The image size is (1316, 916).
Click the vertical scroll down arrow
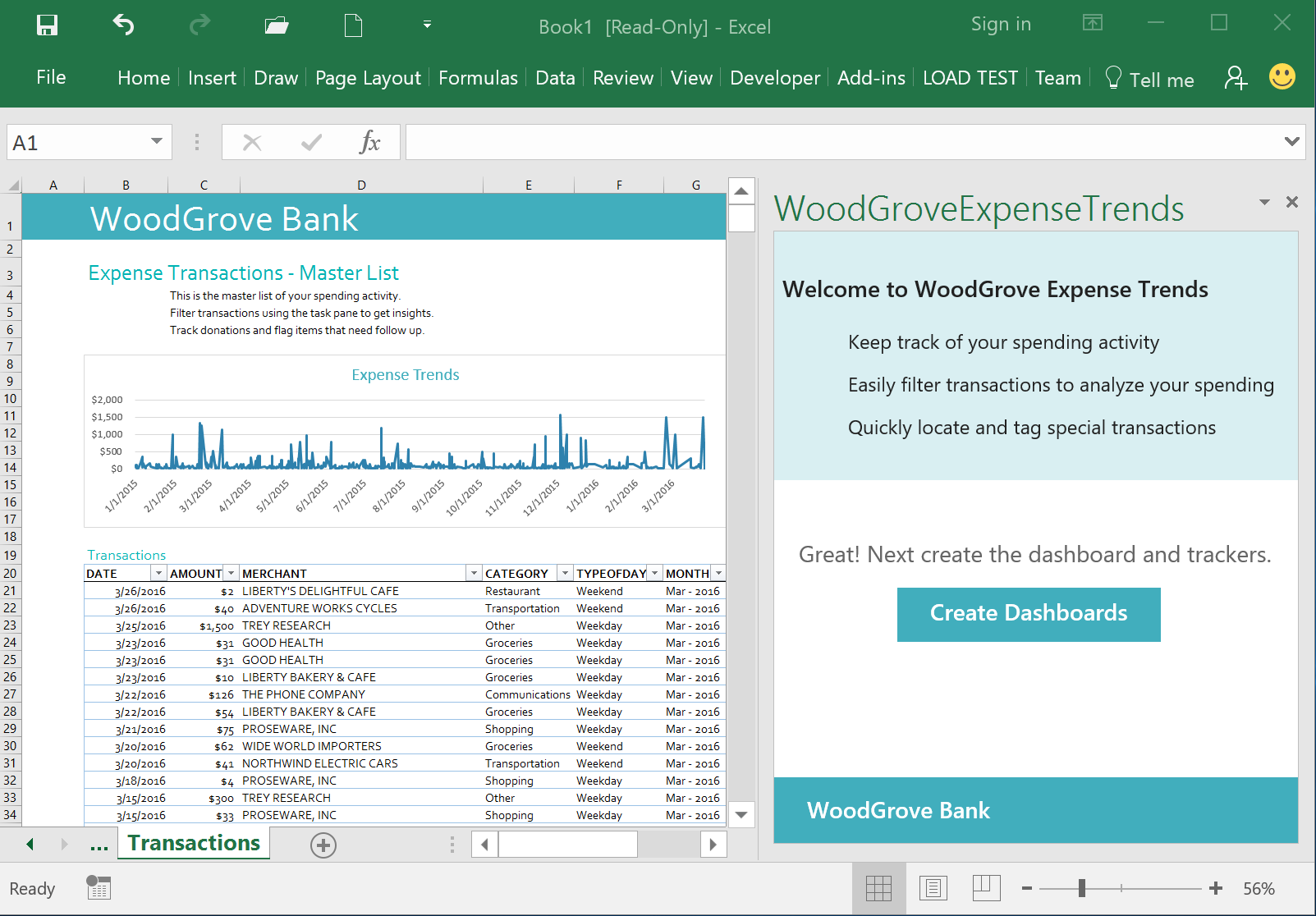[x=741, y=815]
